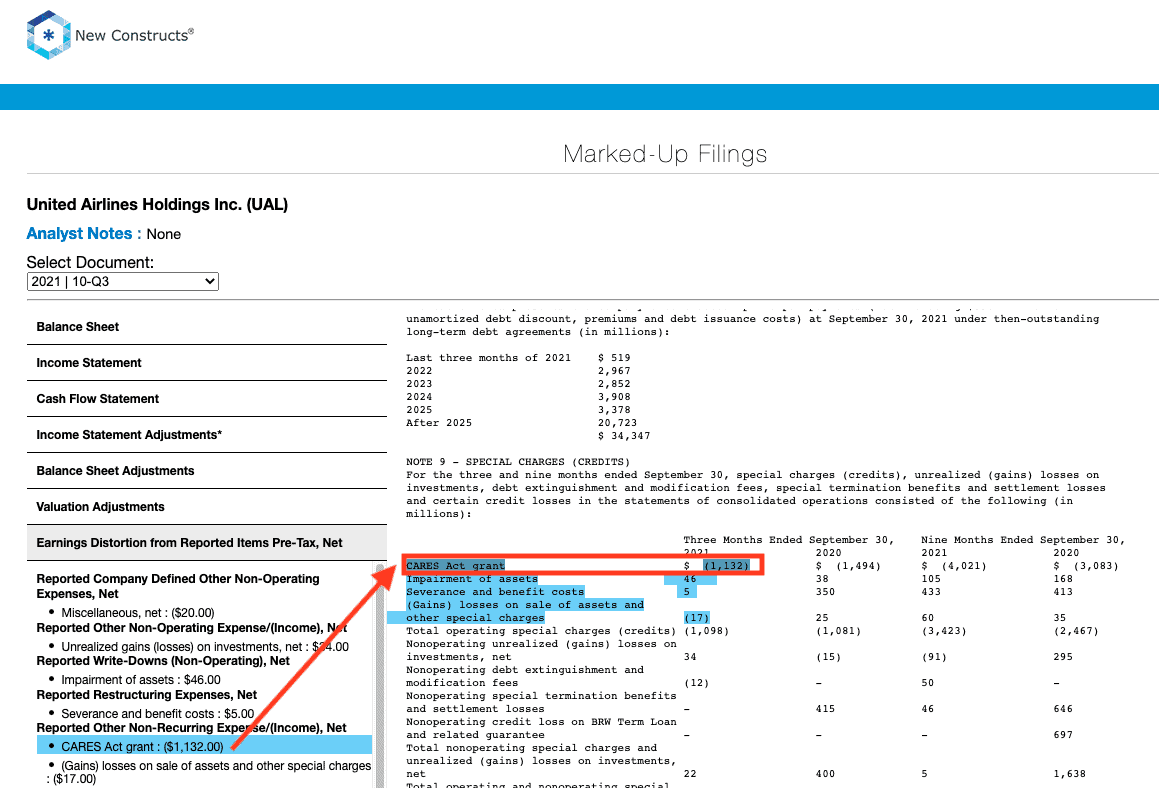Viewport: 1159px width, 788px height.
Task: Click the NOTE 9 - SPECIAL CHARGES (CREDITS) heading
Action: (518, 462)
